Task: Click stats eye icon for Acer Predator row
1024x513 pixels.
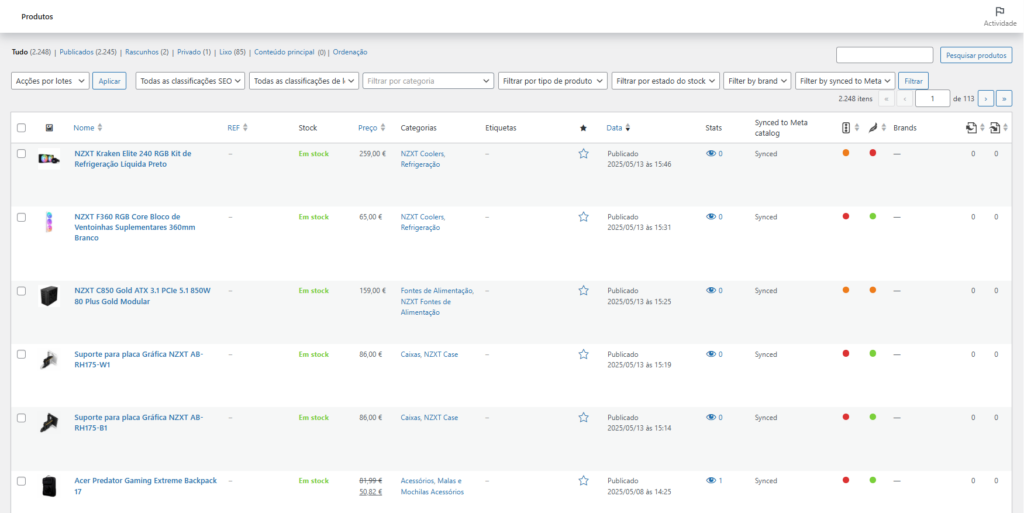Action: click(711, 480)
